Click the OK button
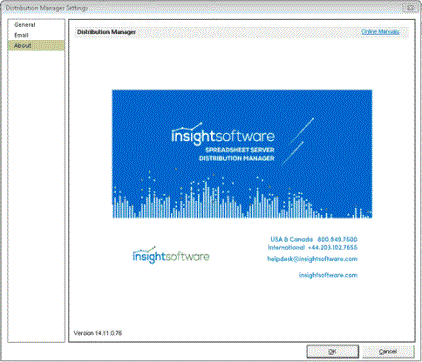Image resolution: width=422 pixels, height=362 pixels. (332, 351)
